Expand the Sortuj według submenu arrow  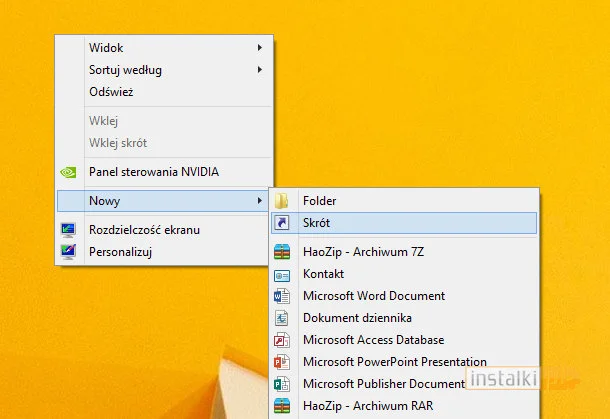pos(260,70)
